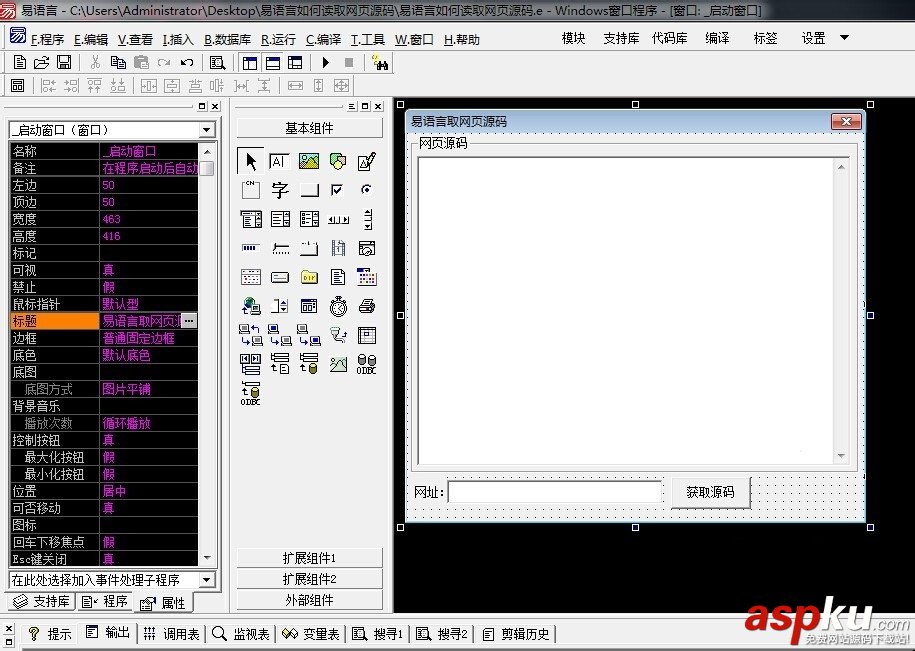Select the edit box component icon
Screen dimensions: 915x651
coord(280,161)
